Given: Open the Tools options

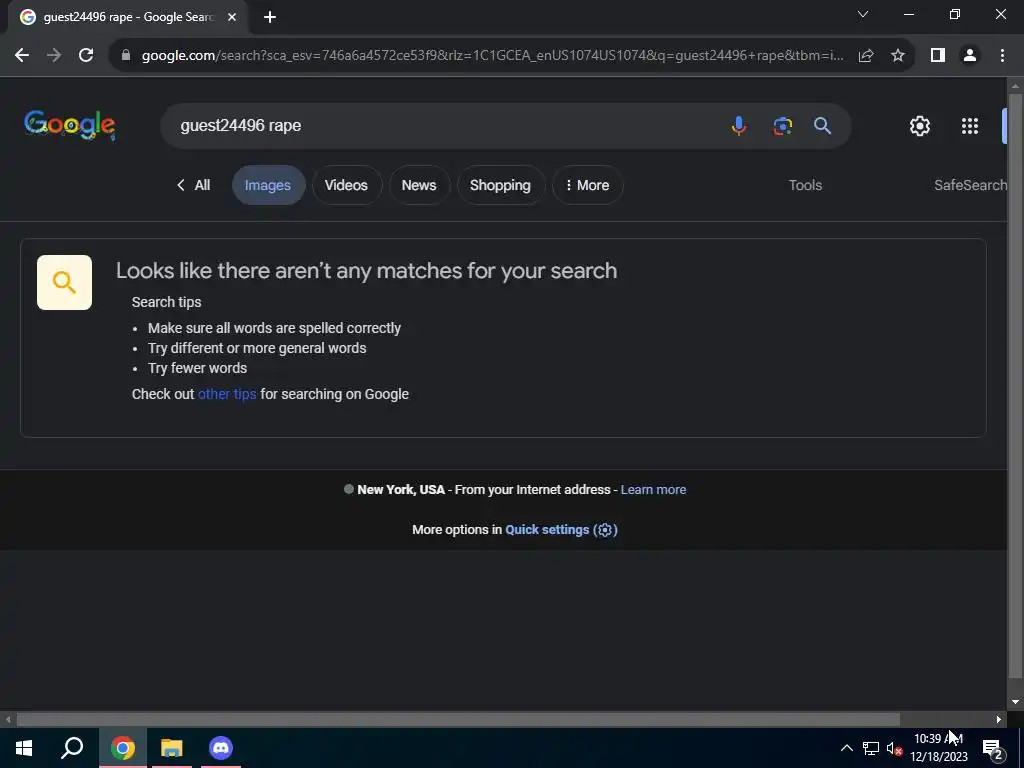Looking at the screenshot, I should (805, 185).
